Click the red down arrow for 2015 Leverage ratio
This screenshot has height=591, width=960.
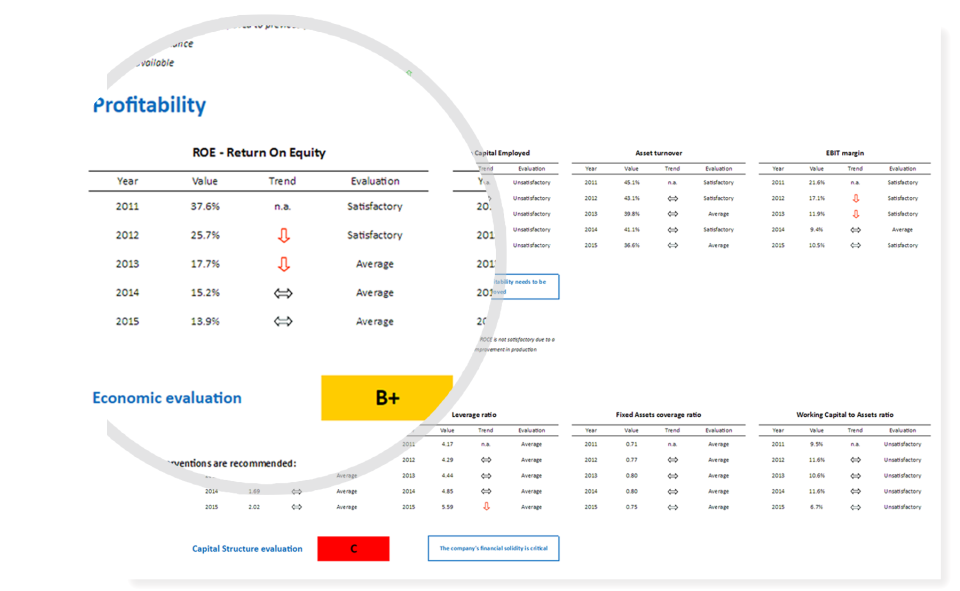click(x=486, y=506)
